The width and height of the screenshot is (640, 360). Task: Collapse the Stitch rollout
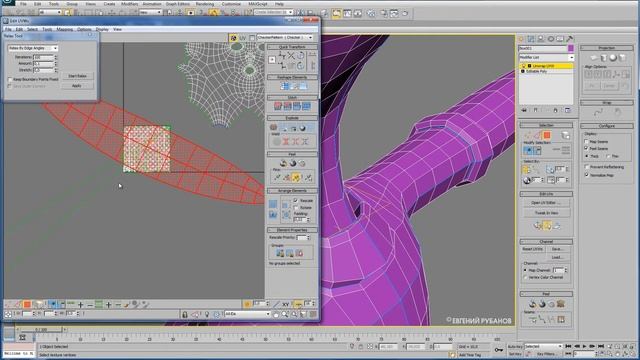tap(292, 98)
